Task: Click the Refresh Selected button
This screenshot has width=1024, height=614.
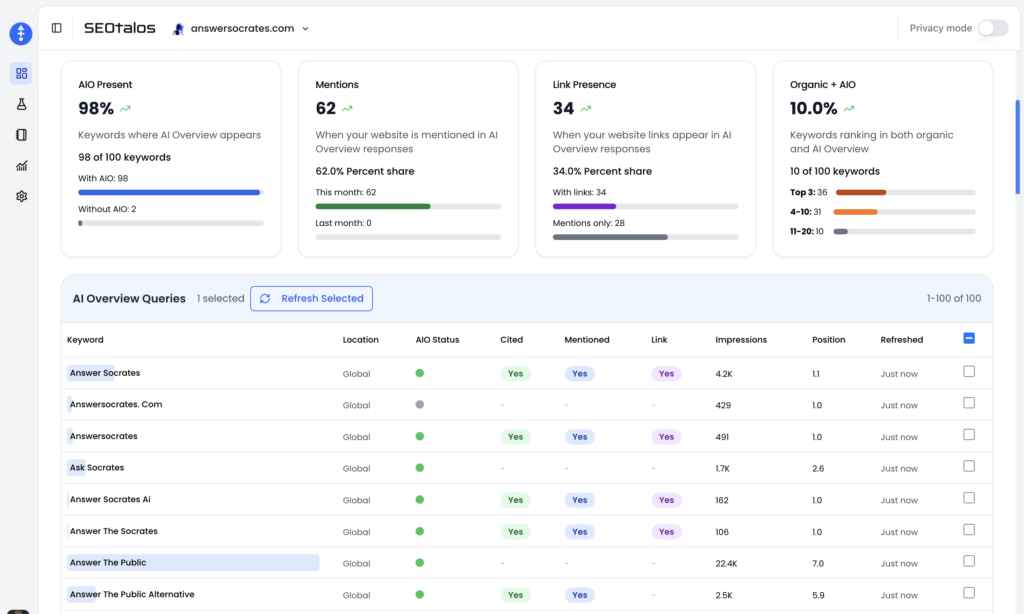Action: [x=312, y=298]
